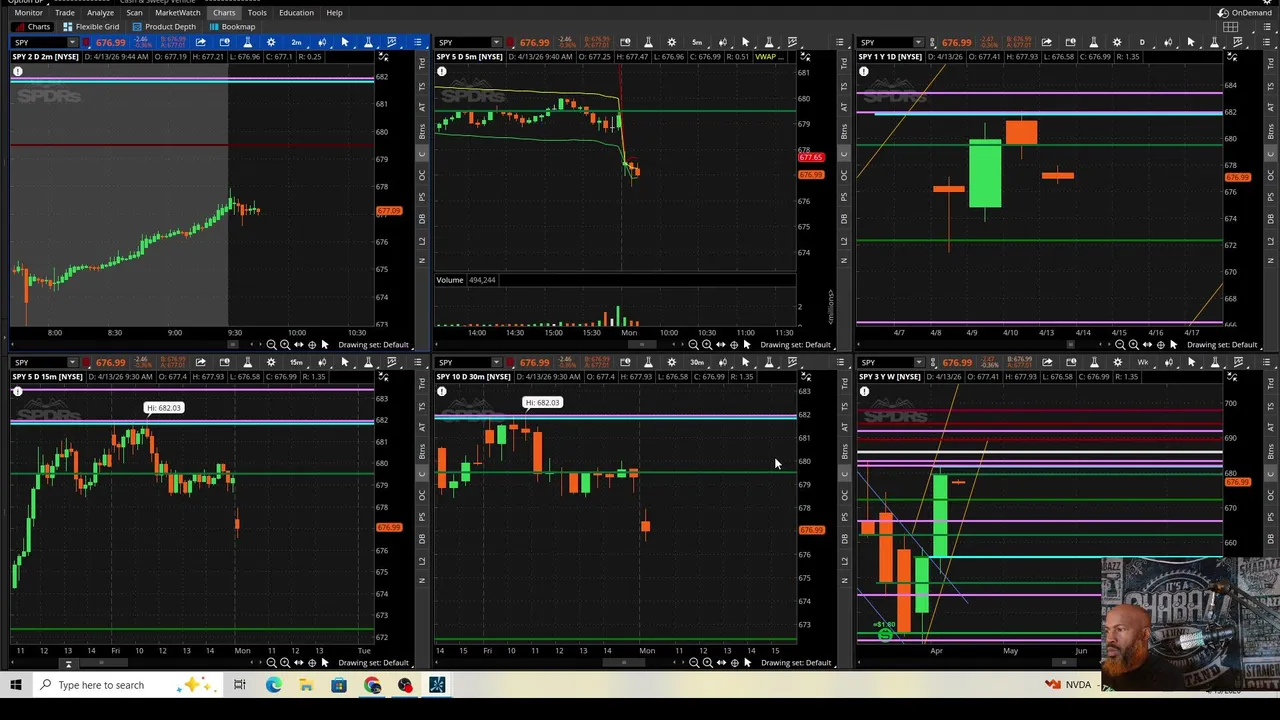
Task: Click the Windows Start button
Action: pyautogui.click(x=15, y=685)
